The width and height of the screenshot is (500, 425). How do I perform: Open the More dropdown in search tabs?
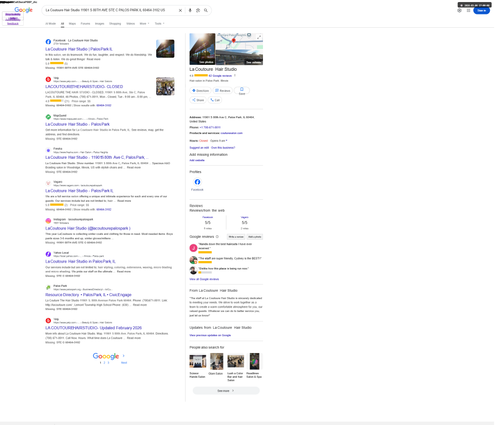point(144,24)
